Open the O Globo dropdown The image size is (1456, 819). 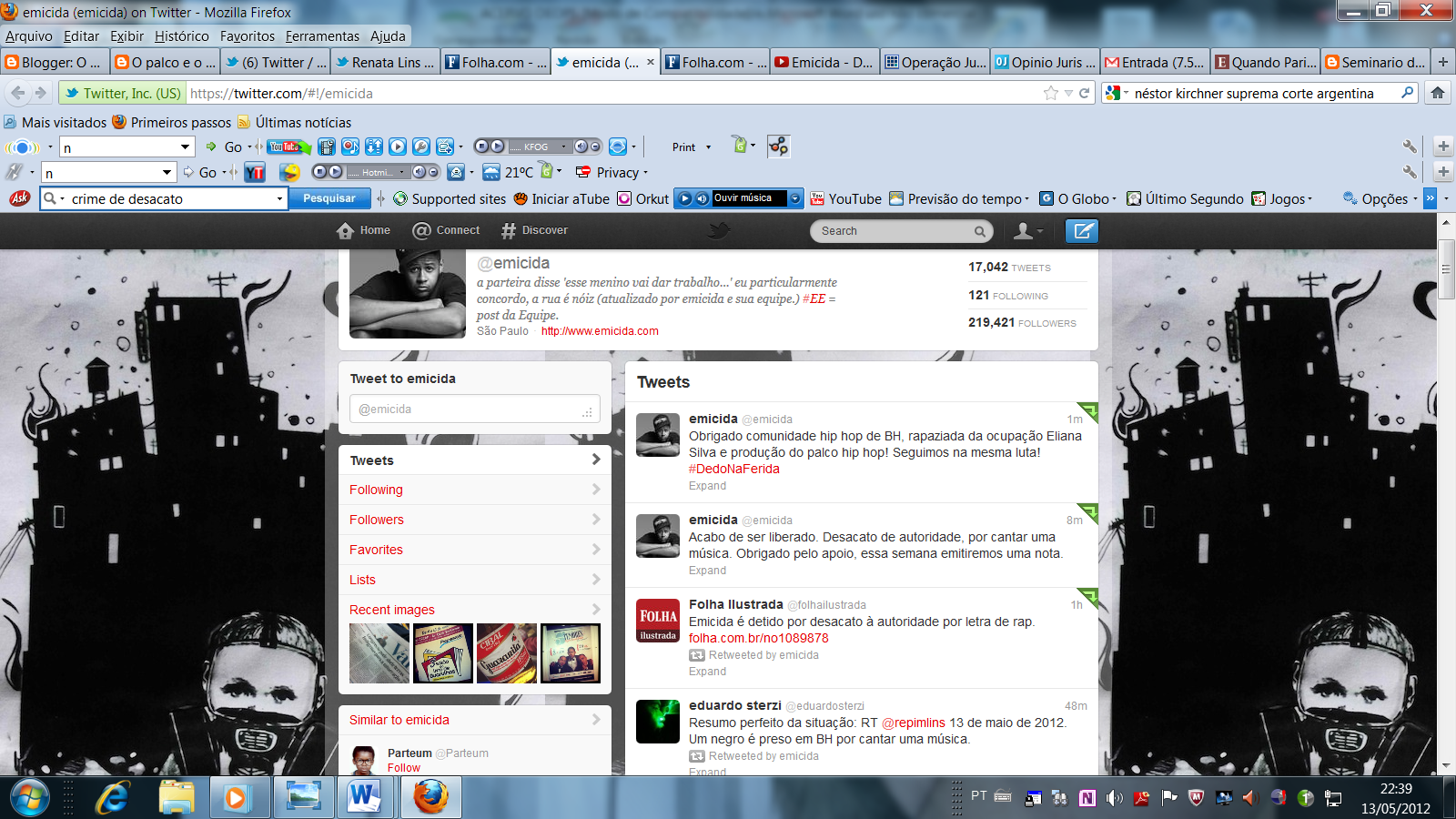(1116, 199)
